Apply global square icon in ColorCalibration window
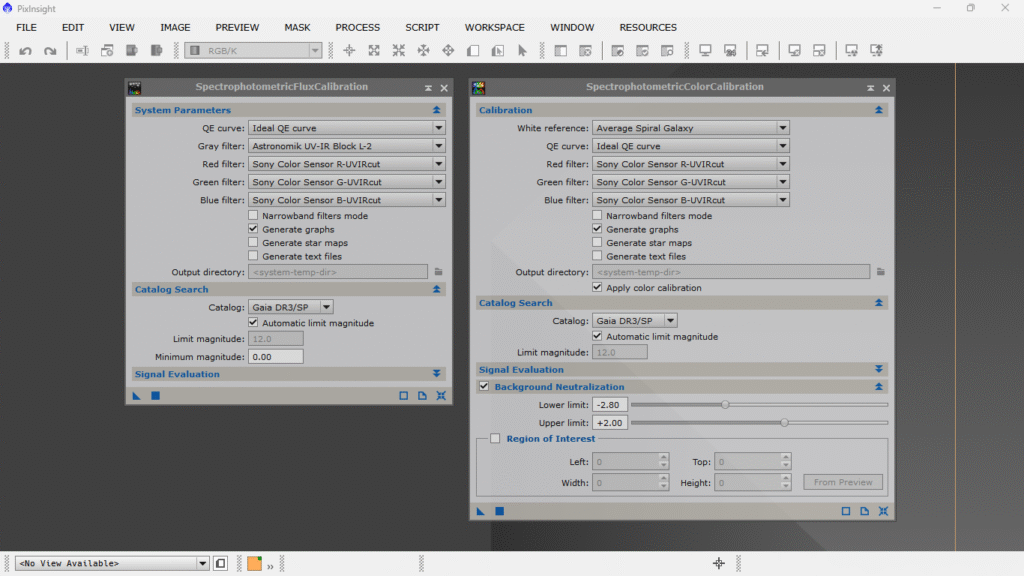This screenshot has width=1024, height=576. pyautogui.click(x=500, y=511)
